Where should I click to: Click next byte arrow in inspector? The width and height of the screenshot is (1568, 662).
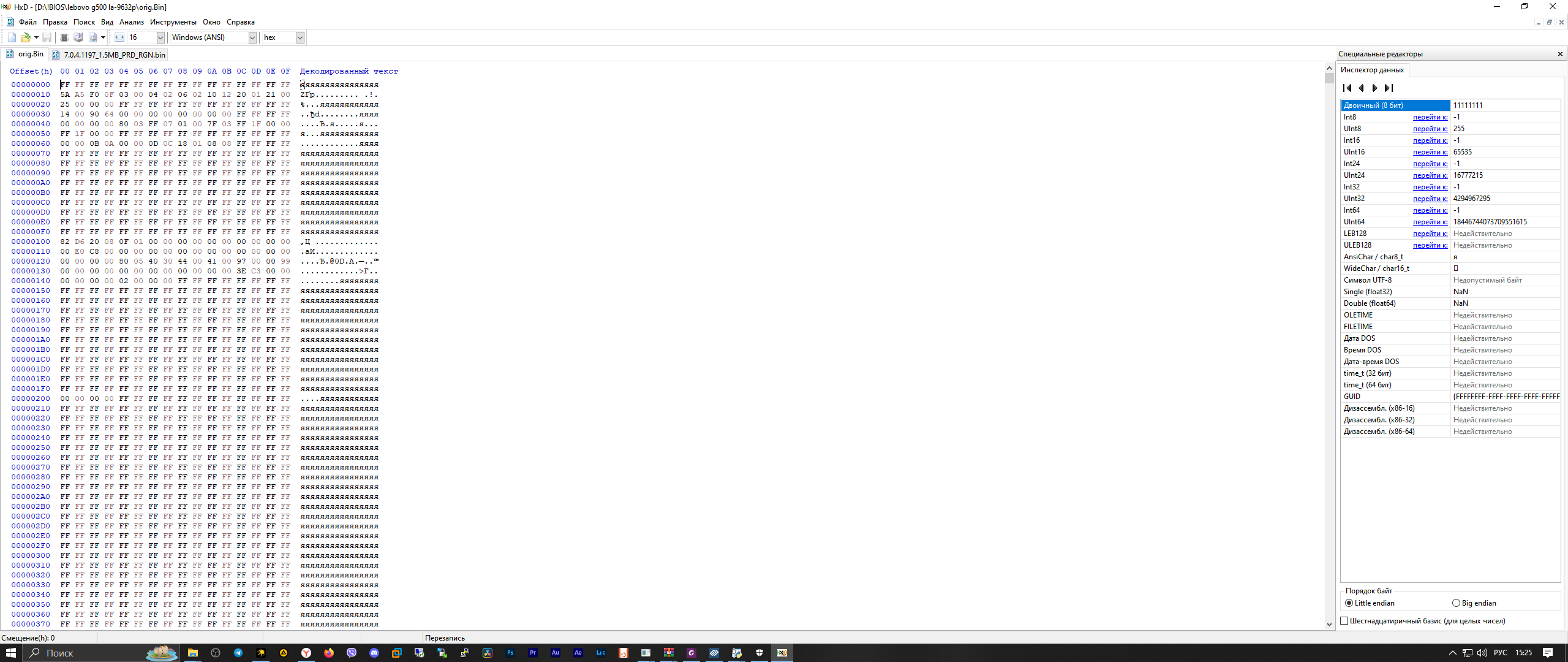[x=1374, y=88]
